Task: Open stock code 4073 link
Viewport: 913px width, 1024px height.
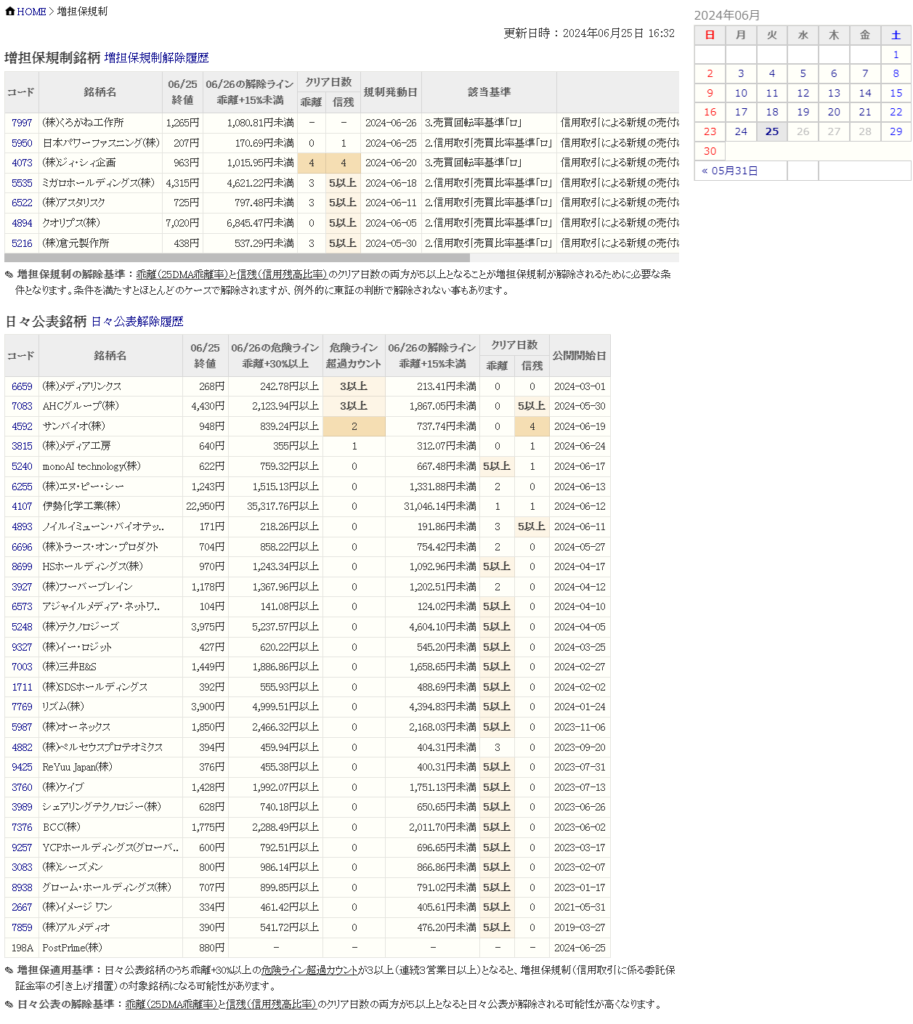Action: coord(22,163)
